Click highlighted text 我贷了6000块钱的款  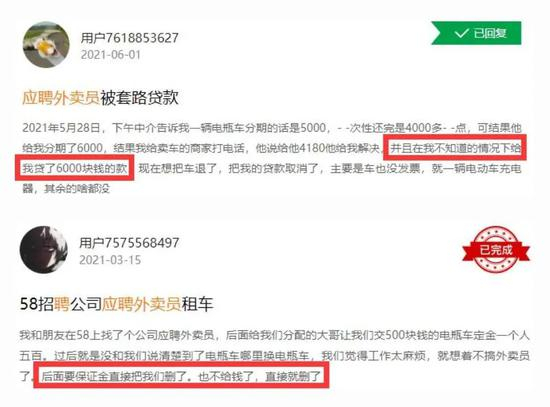[75, 168]
